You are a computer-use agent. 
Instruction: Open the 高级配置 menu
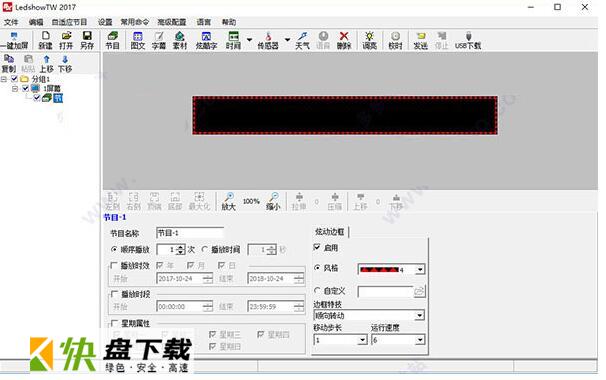[172, 22]
